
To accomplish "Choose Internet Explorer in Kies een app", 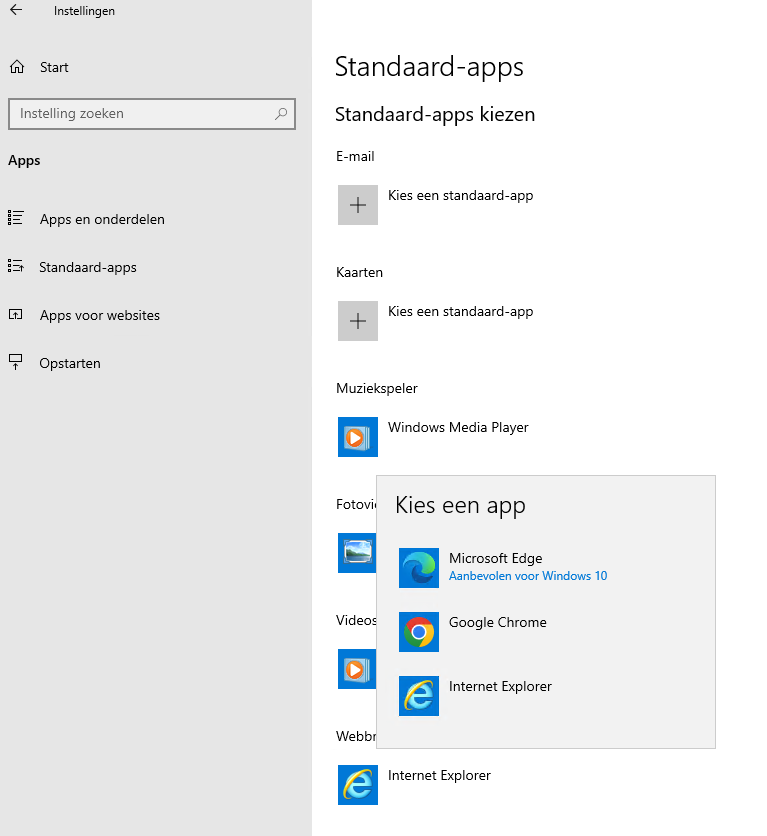I will 500,686.
